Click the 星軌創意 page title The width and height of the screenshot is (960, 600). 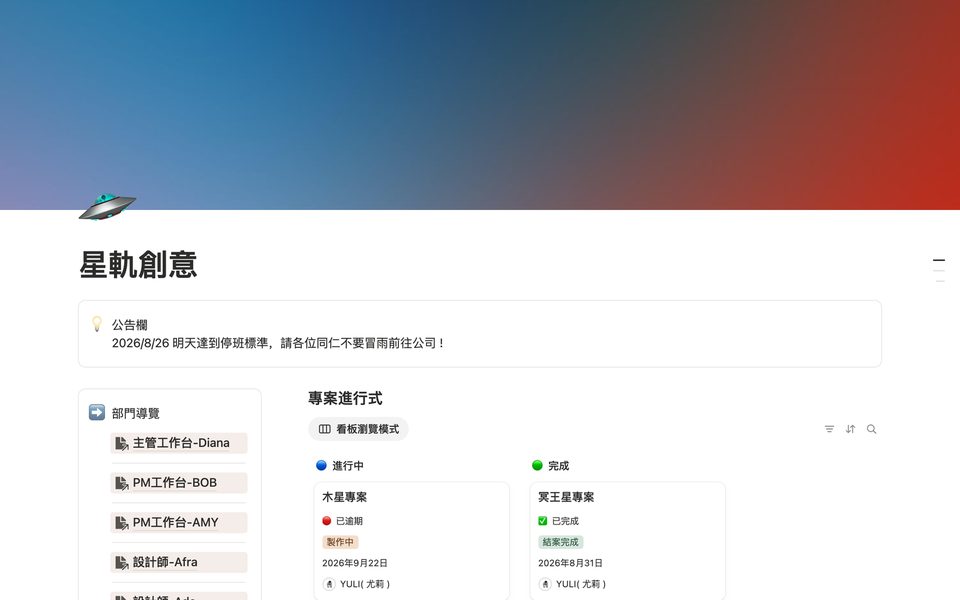click(x=138, y=264)
